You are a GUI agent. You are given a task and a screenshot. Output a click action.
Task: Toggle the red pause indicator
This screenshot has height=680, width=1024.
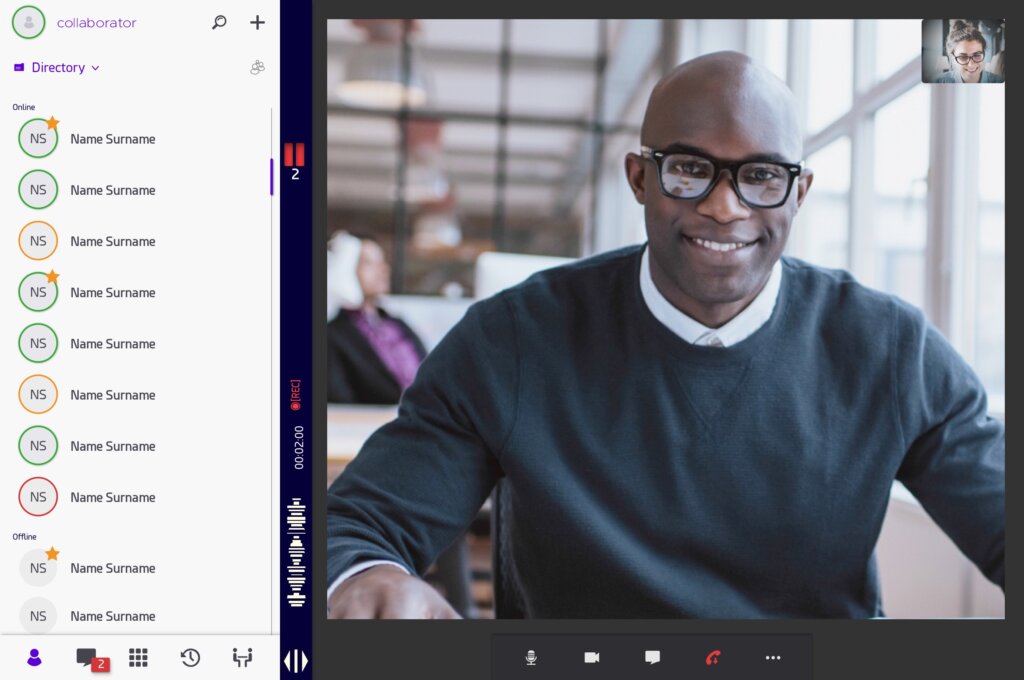pos(294,154)
